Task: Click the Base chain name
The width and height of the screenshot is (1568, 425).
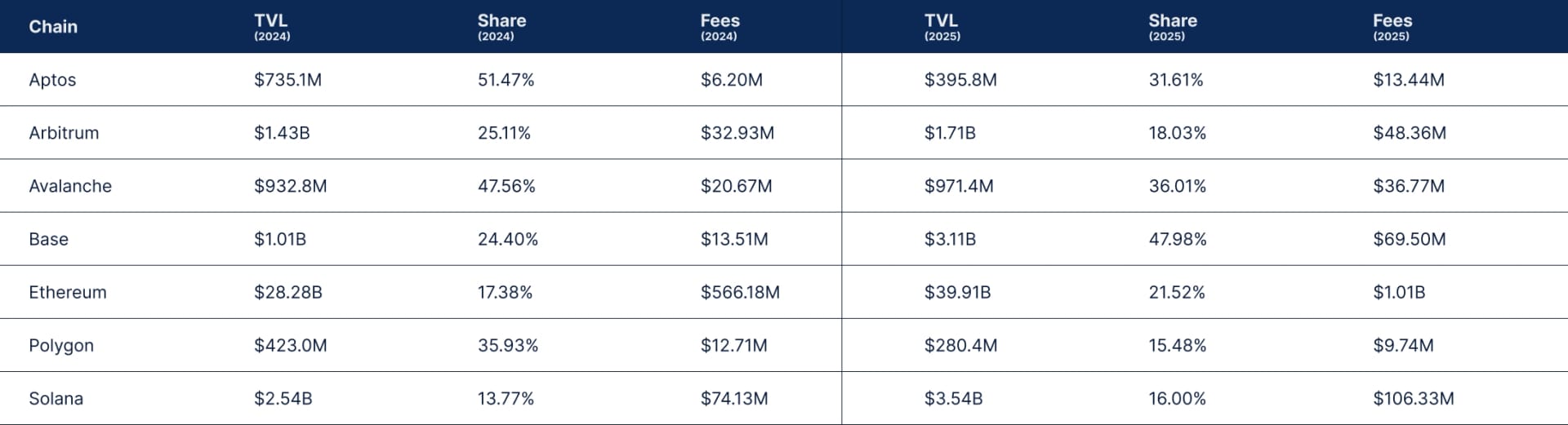Action: point(49,239)
